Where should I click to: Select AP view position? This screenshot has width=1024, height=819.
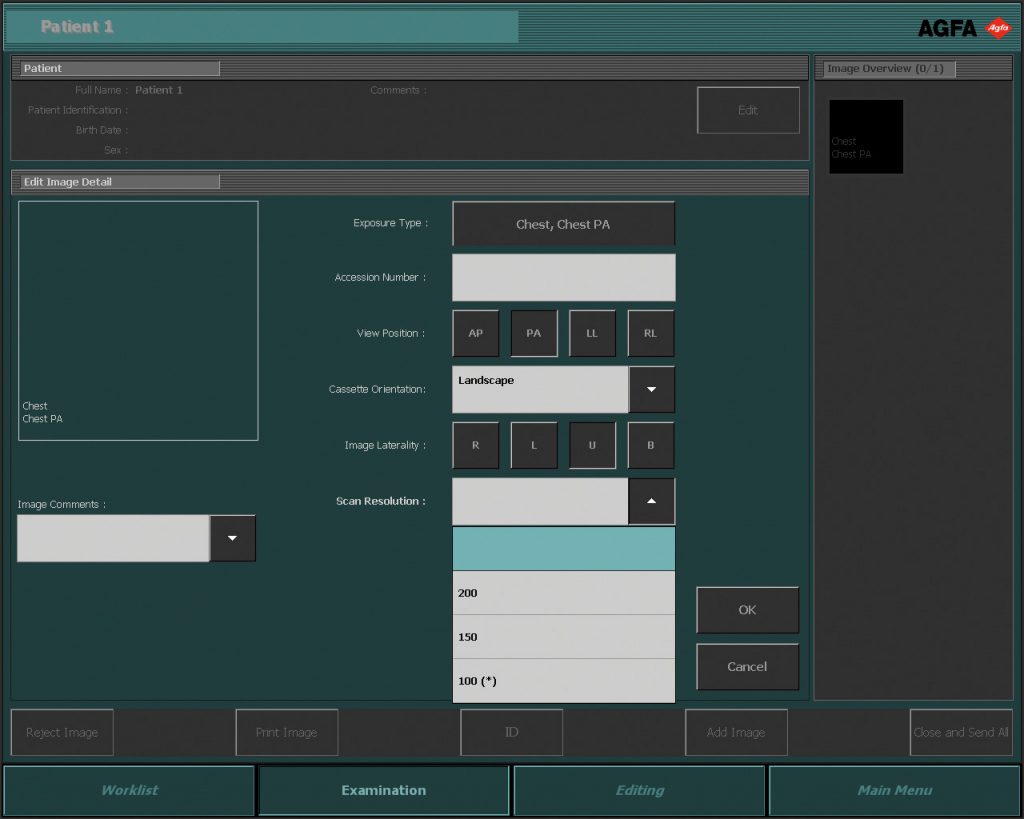[476, 334]
